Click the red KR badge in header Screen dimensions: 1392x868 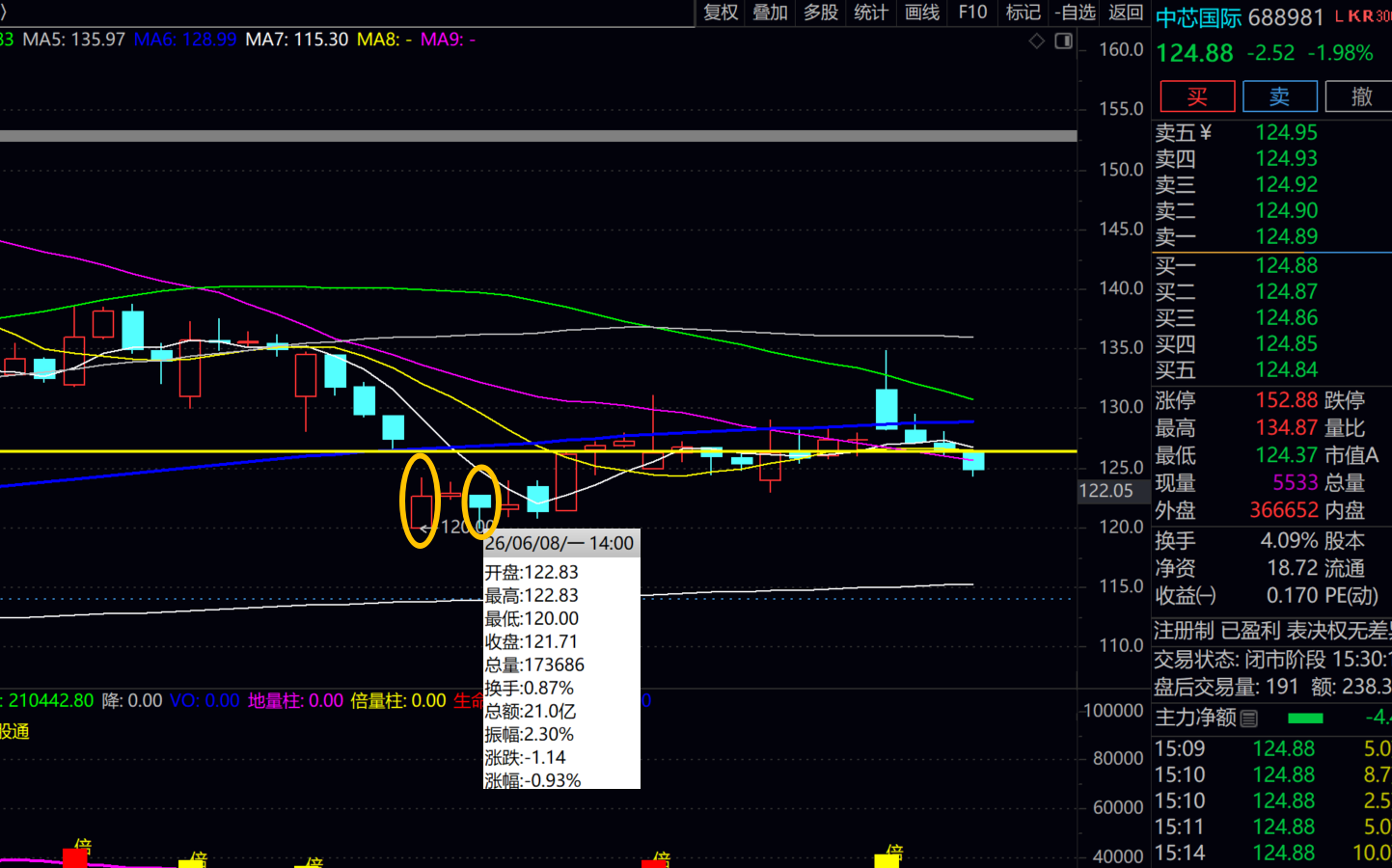click(x=1361, y=16)
